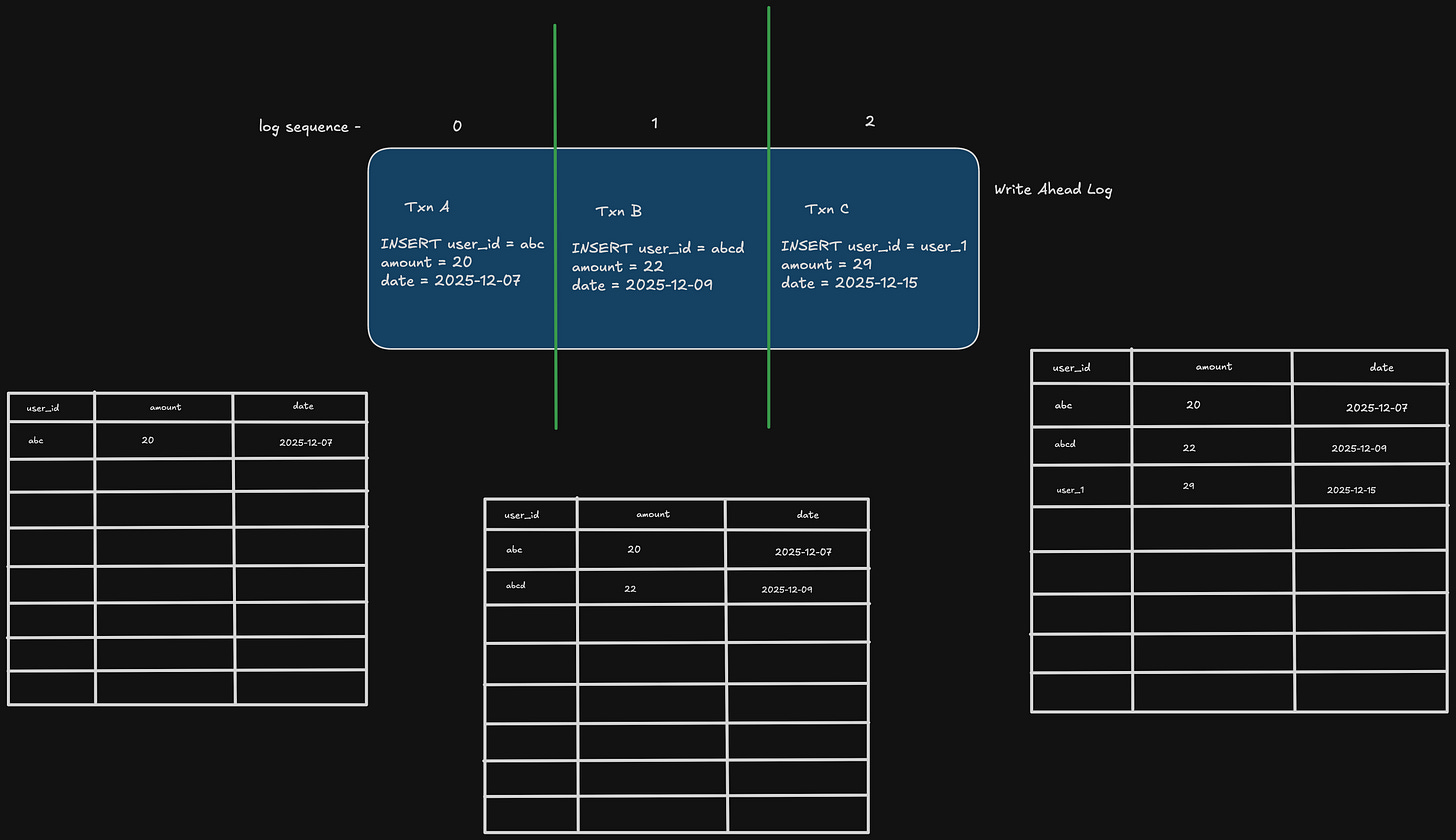Screen dimensions: 1456x840
Task: Select "2025-12-07" cell in the single-row table
Action: point(306,443)
